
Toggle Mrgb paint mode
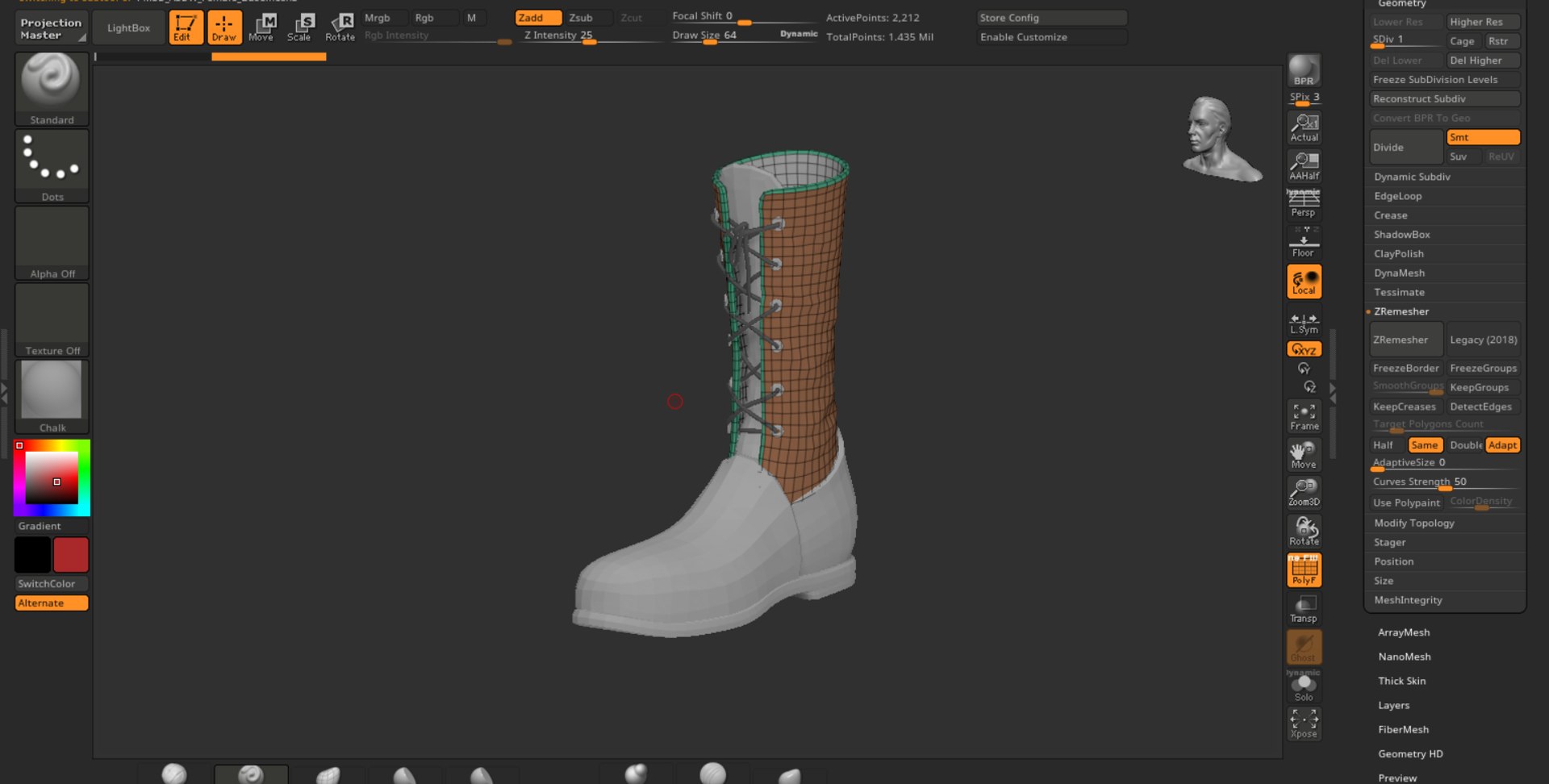pos(384,18)
